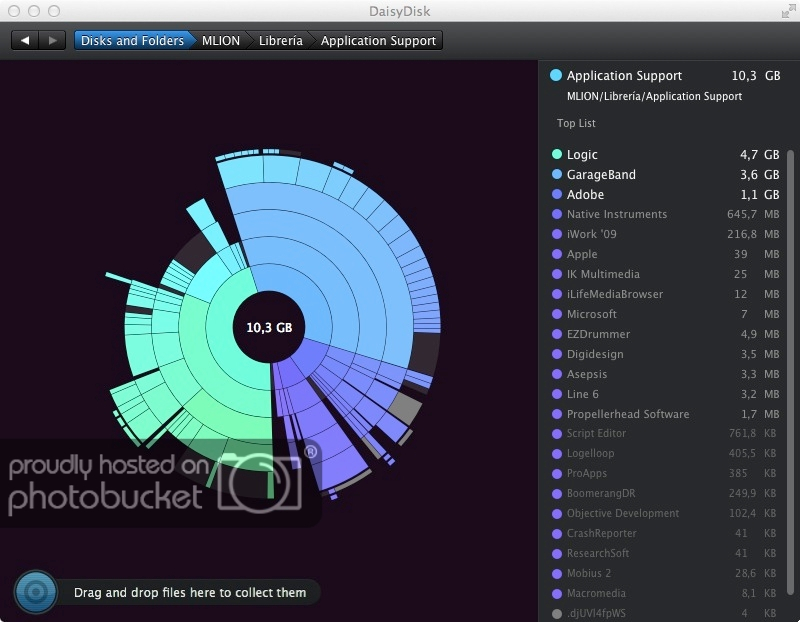Click the Top List vertical scrollbar

point(791,300)
